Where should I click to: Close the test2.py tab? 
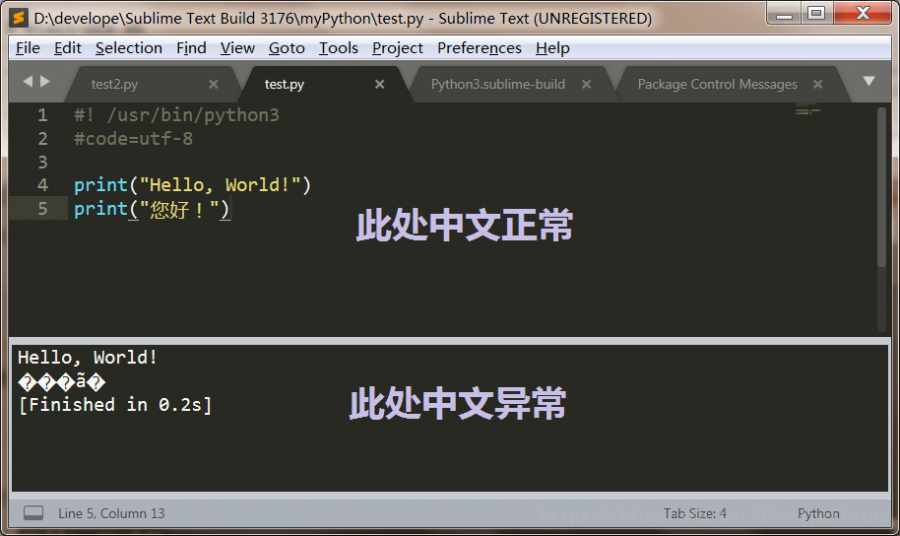(214, 84)
